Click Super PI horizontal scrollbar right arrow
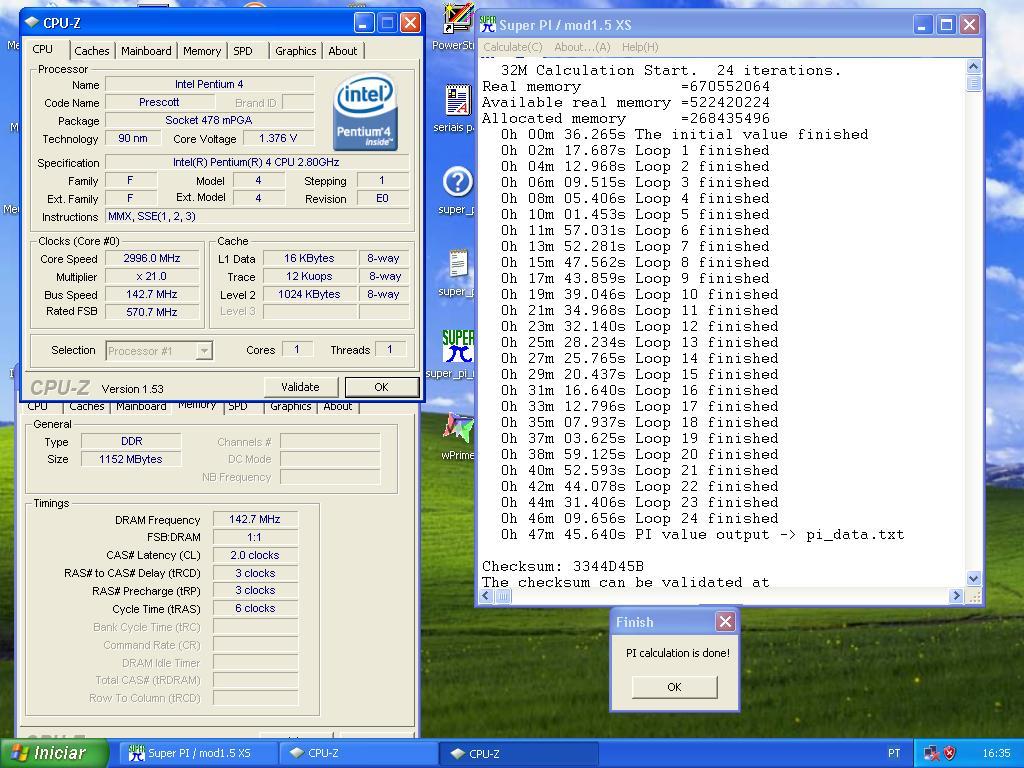This screenshot has width=1024, height=768. (x=956, y=596)
